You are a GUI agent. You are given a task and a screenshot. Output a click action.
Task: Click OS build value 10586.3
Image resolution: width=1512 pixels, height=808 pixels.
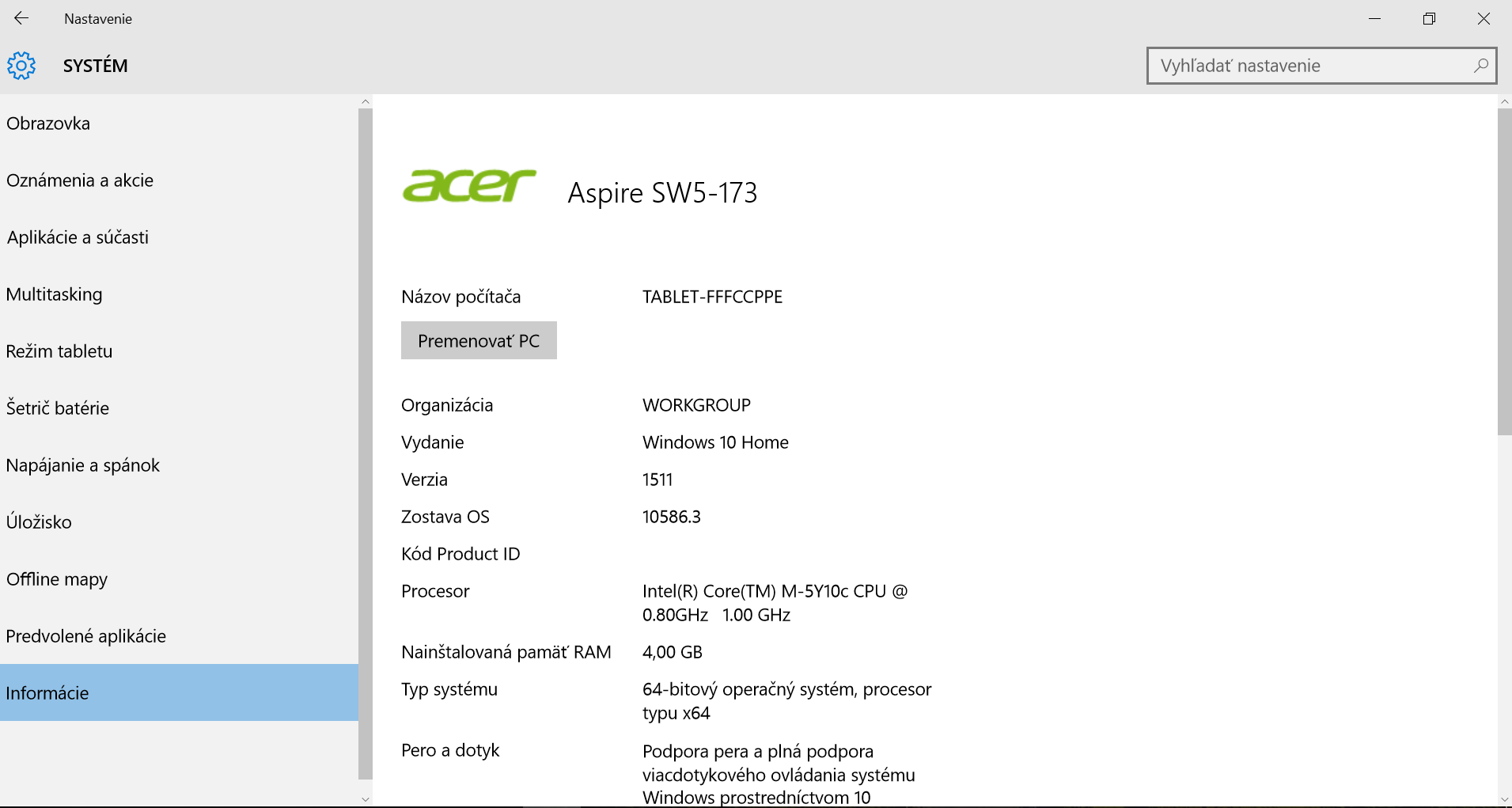point(672,517)
